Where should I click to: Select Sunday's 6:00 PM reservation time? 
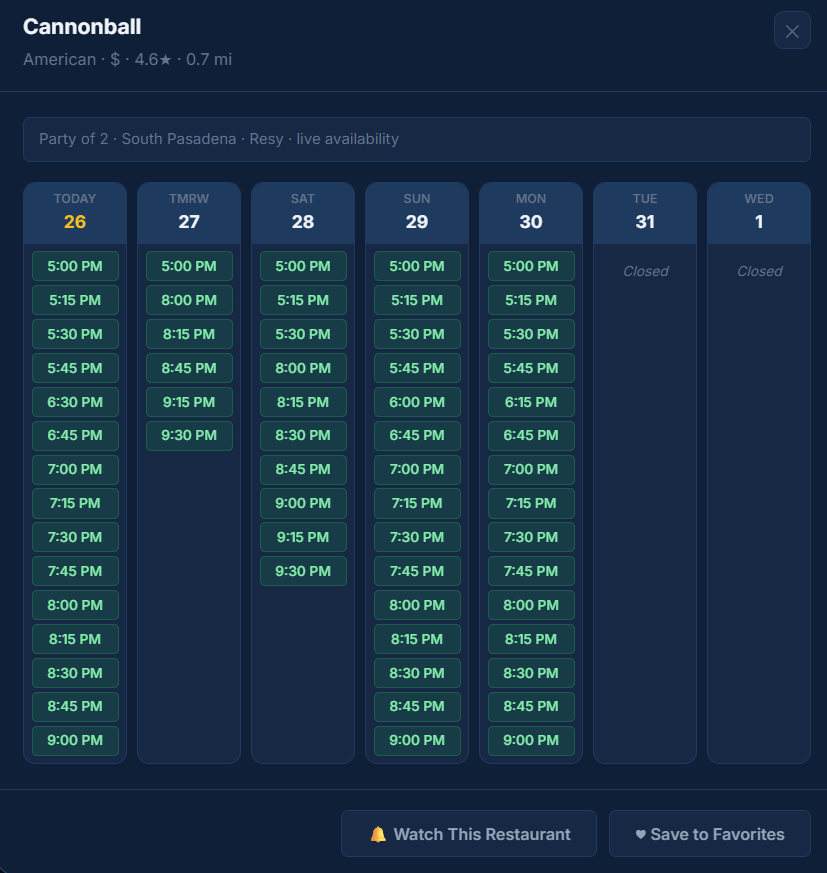click(x=416, y=401)
